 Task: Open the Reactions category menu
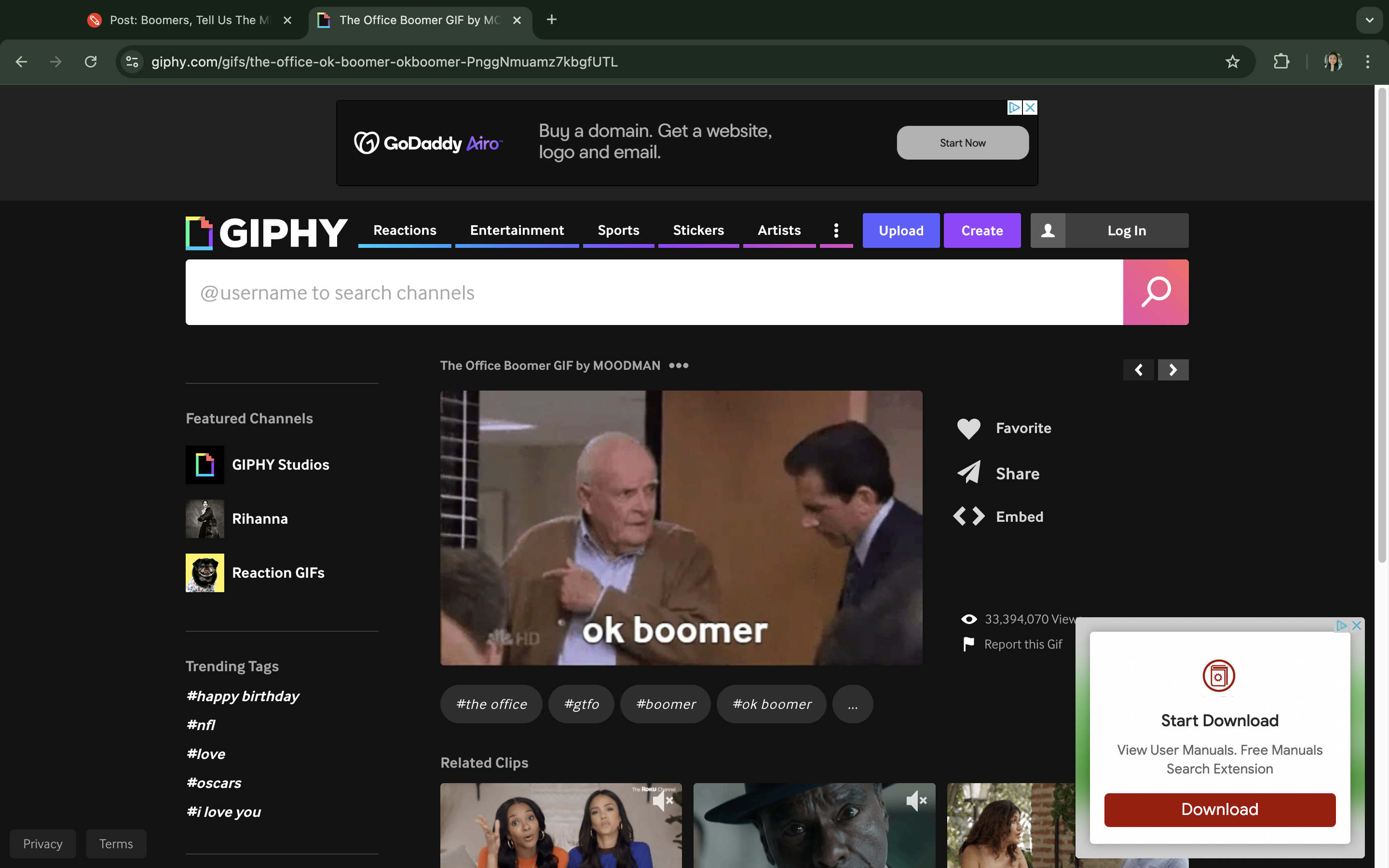(x=405, y=231)
